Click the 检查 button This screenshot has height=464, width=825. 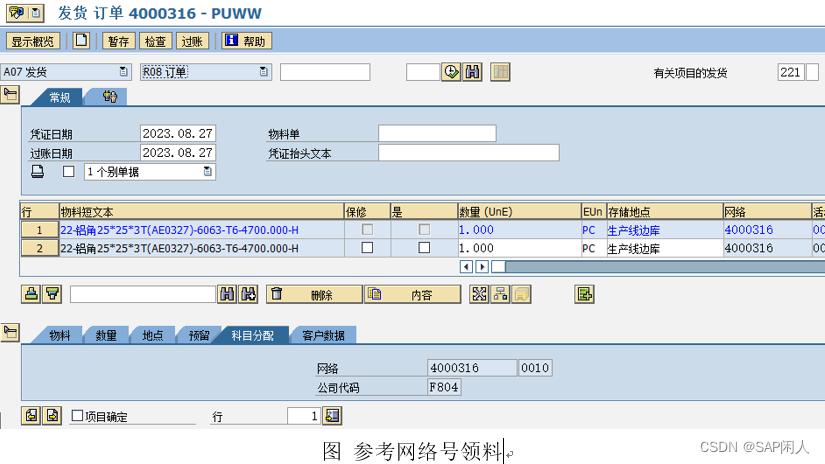click(155, 41)
